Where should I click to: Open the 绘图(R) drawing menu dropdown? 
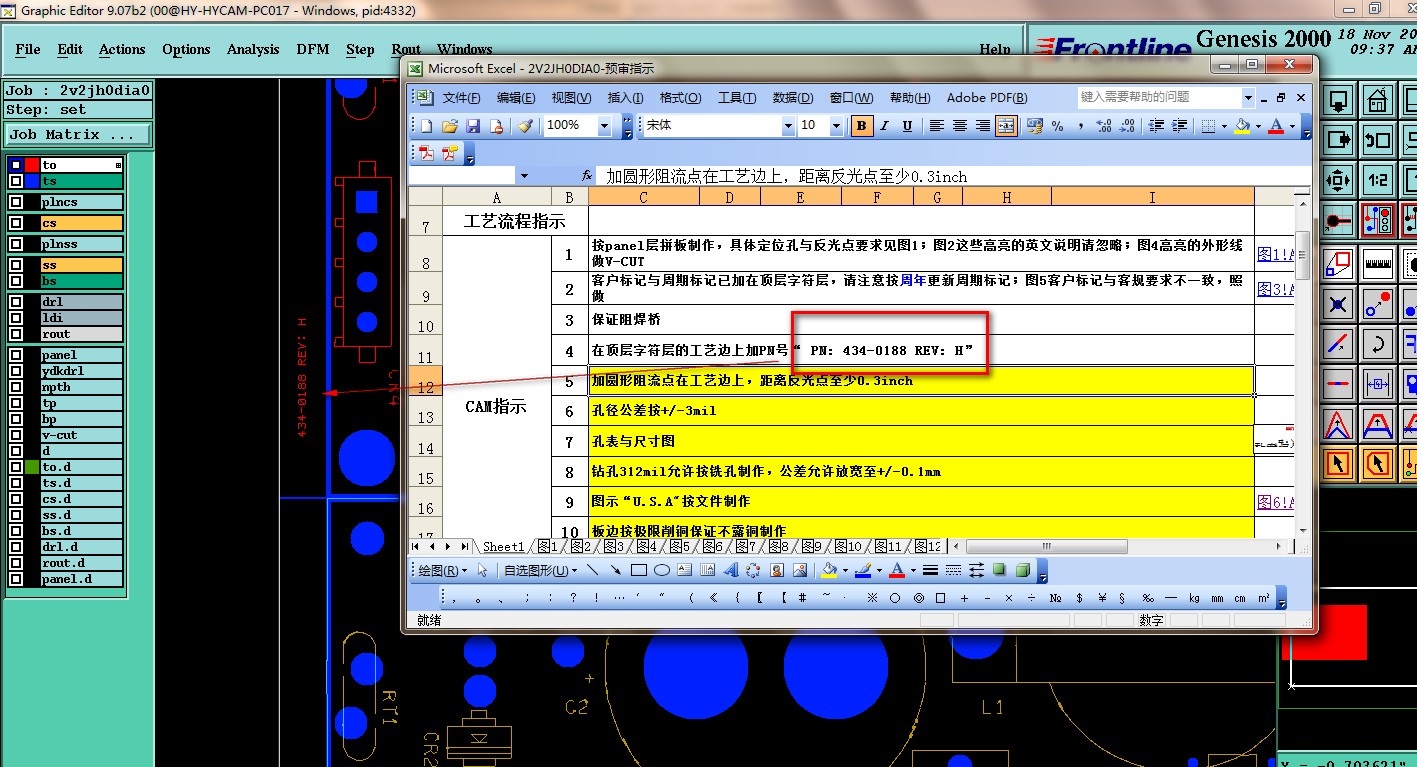coord(442,571)
